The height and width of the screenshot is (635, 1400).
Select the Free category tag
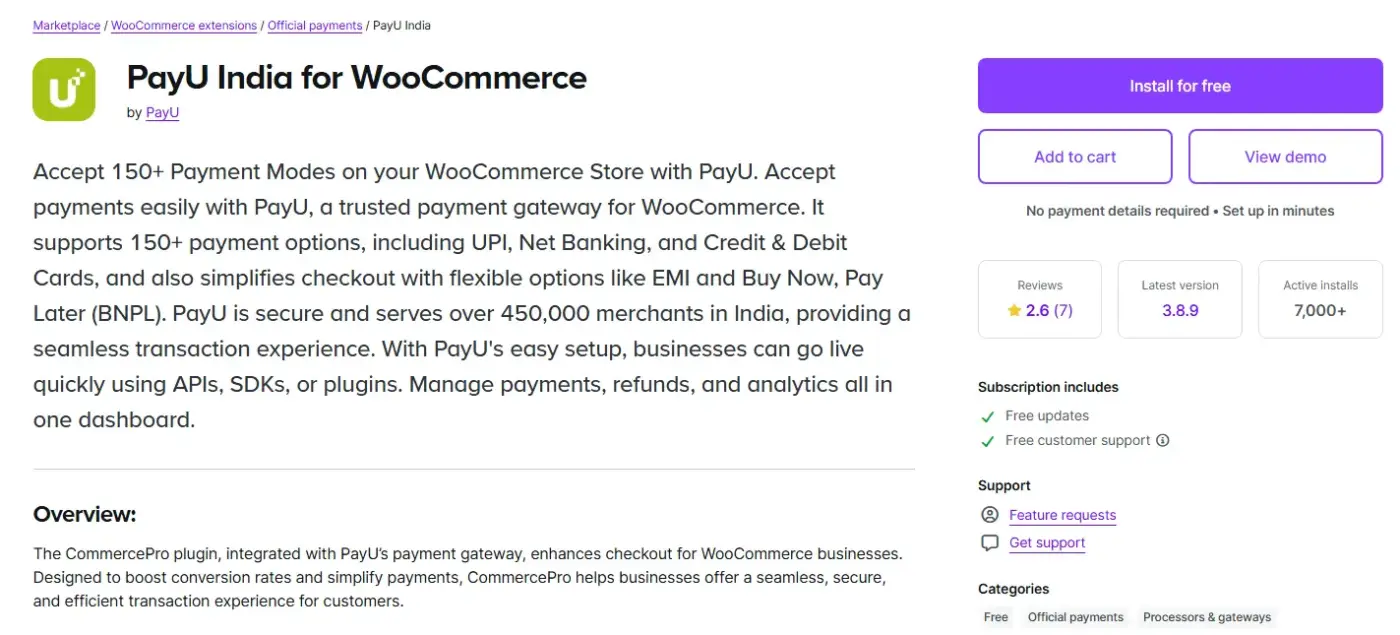point(996,617)
